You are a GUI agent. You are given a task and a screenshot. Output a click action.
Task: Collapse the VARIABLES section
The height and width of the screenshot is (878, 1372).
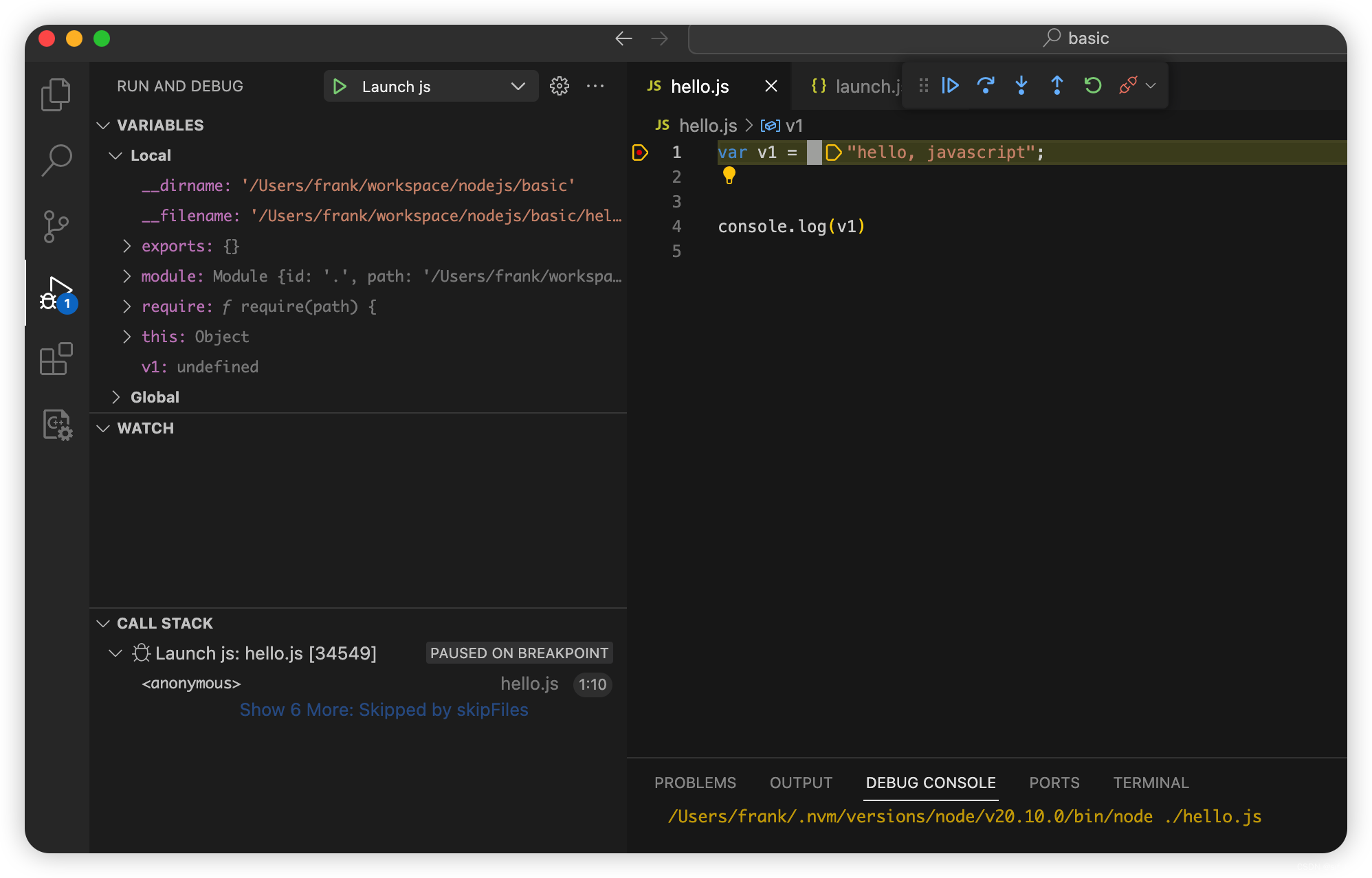pos(103,125)
